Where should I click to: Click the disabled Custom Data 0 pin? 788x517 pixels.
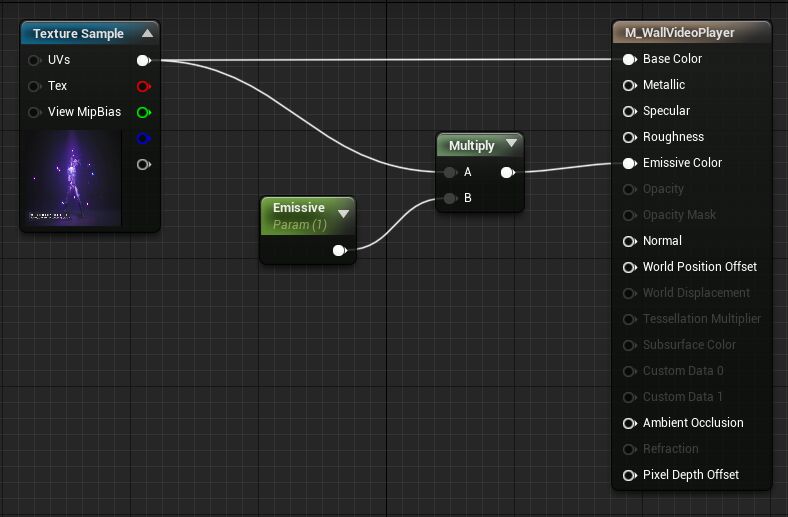[630, 371]
